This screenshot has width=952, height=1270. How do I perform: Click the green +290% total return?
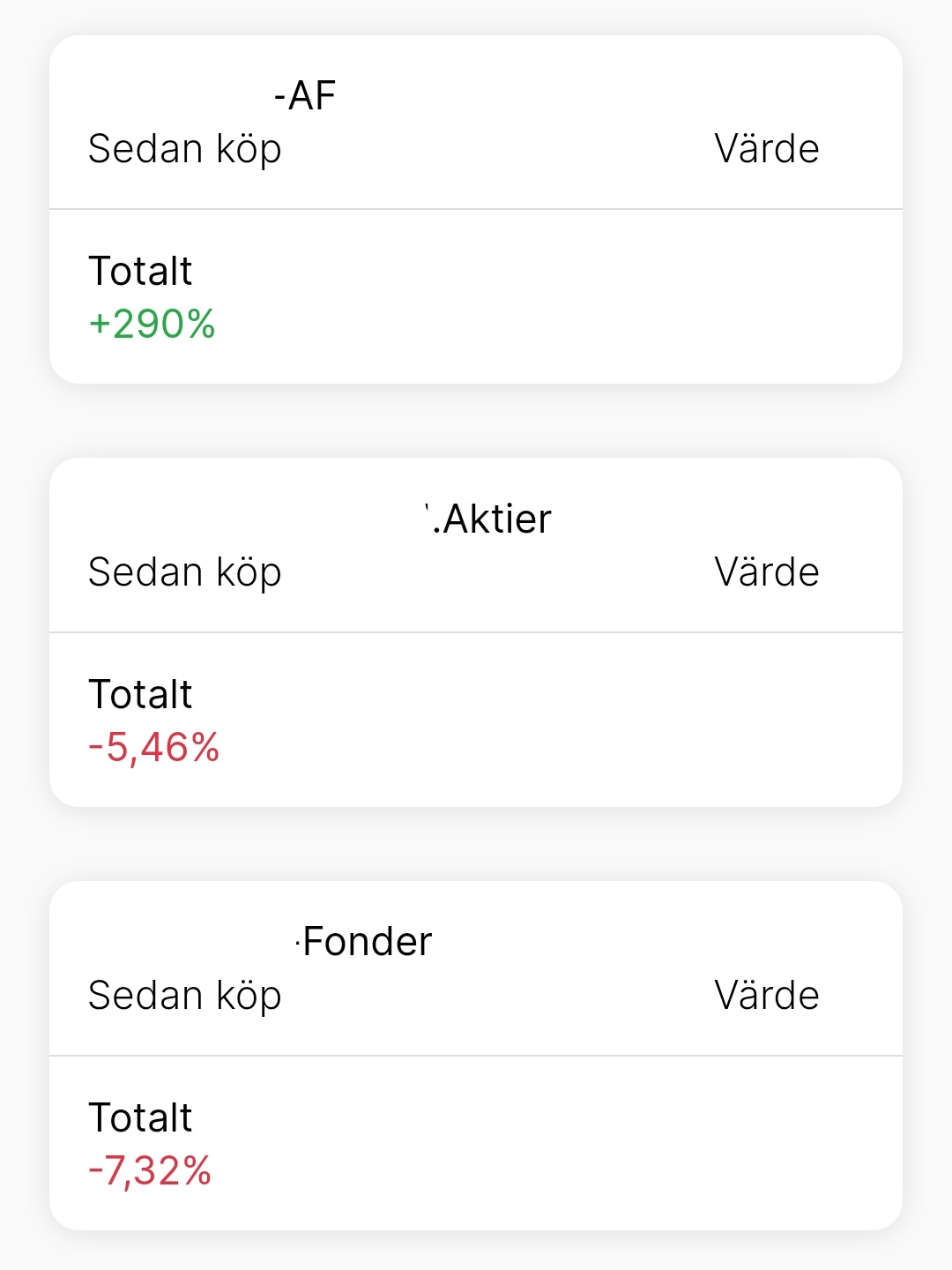tap(152, 324)
